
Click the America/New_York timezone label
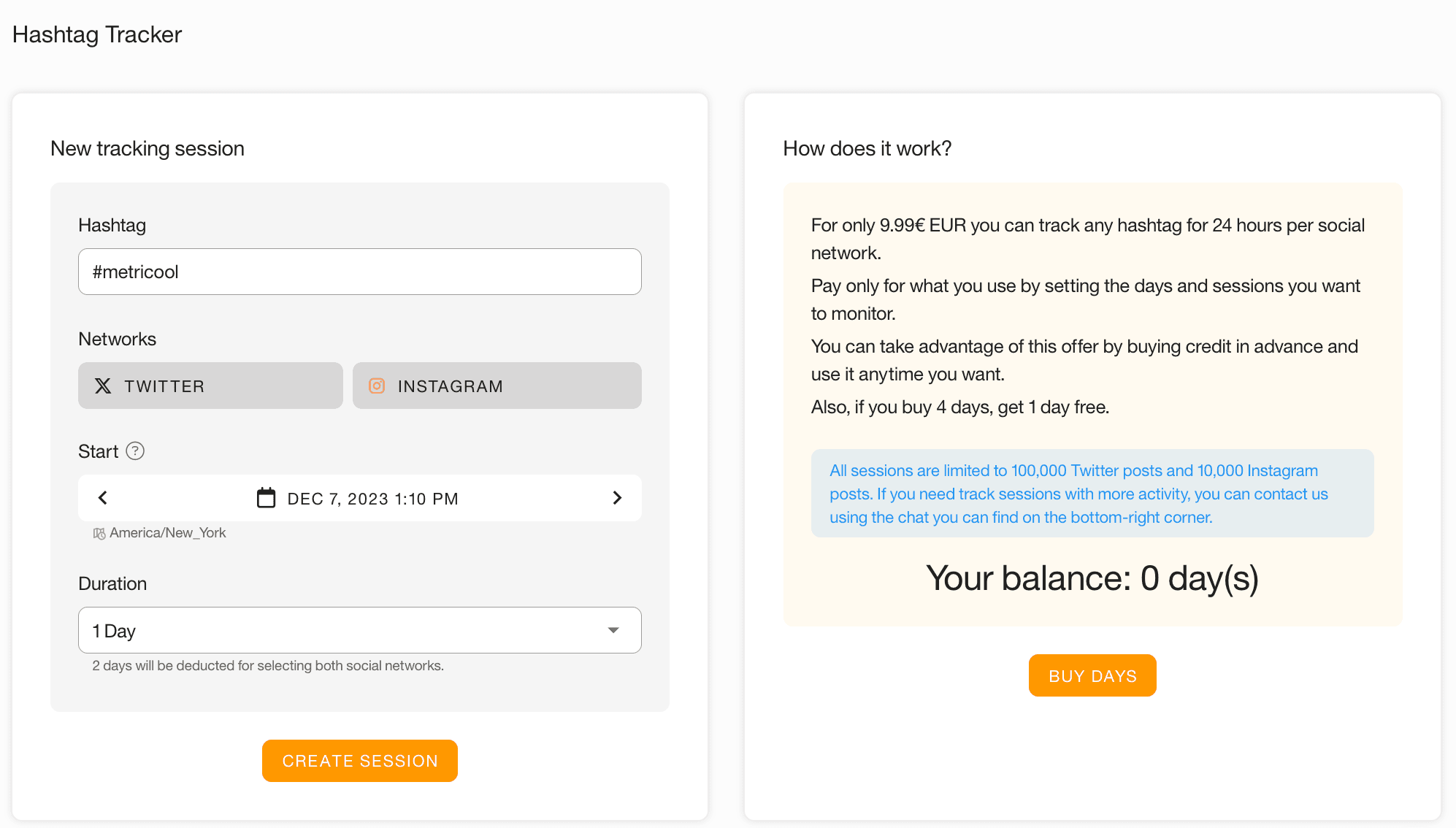point(168,533)
